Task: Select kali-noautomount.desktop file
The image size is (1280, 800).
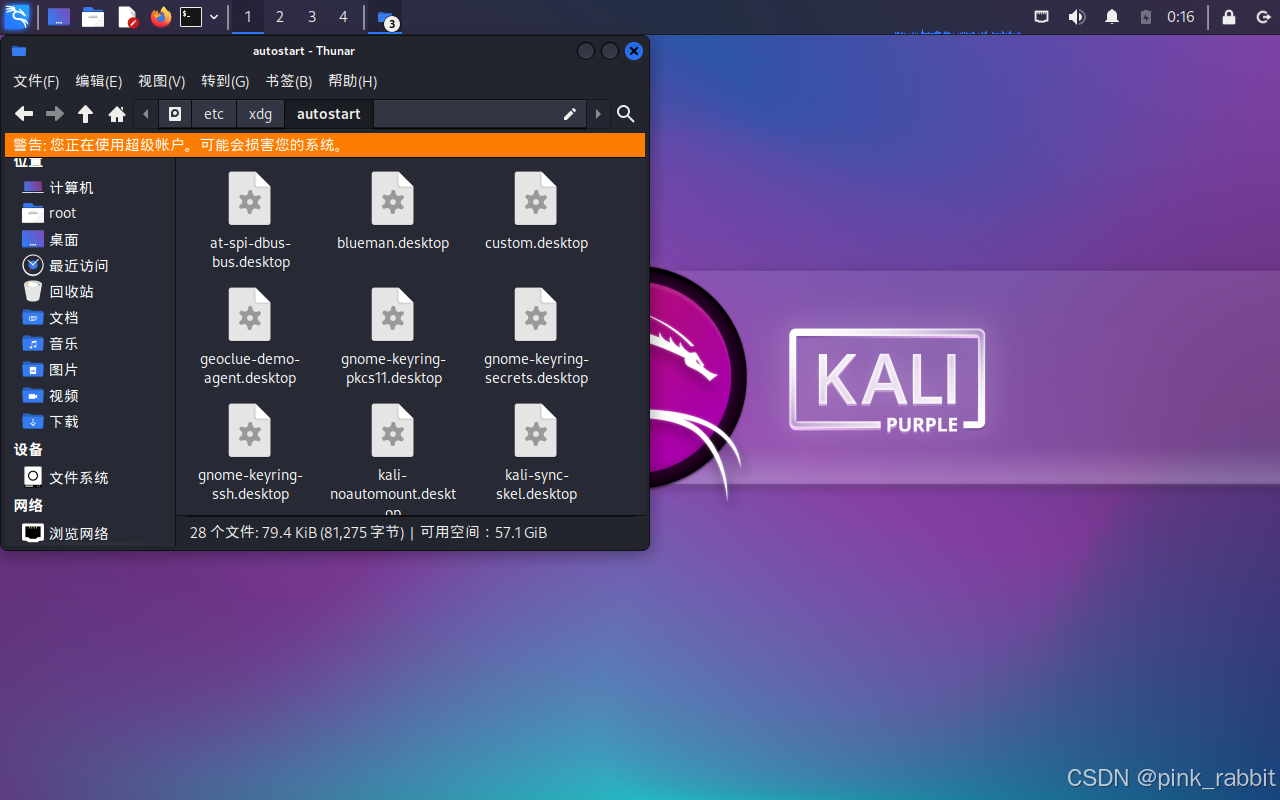Action: [x=393, y=460]
